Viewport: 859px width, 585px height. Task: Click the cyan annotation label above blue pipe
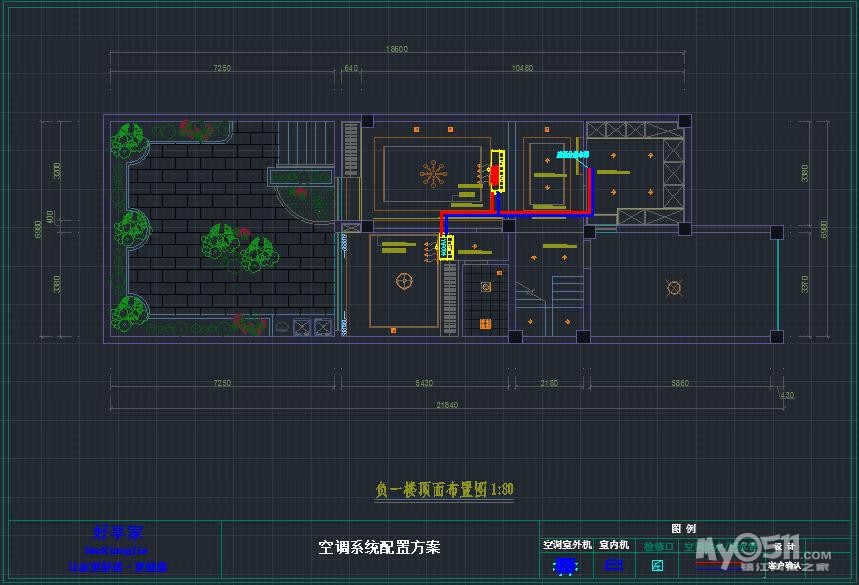pyautogui.click(x=572, y=155)
